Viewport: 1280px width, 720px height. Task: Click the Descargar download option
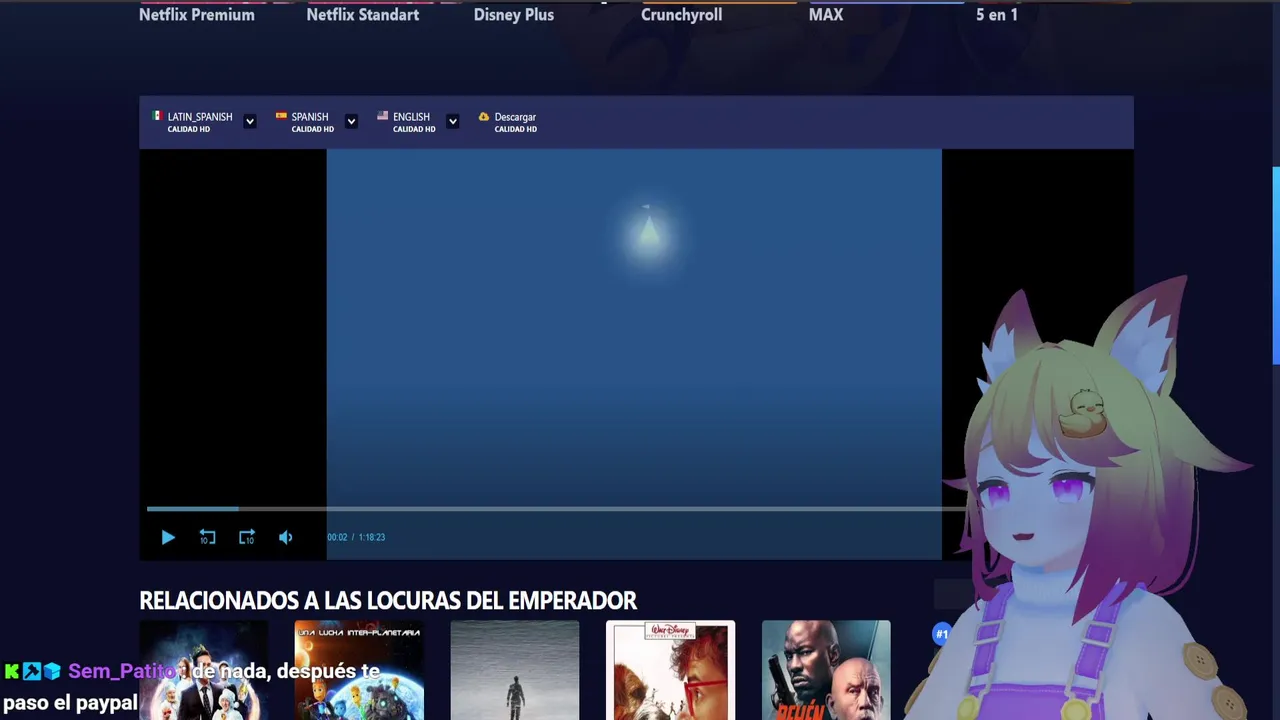(508, 122)
